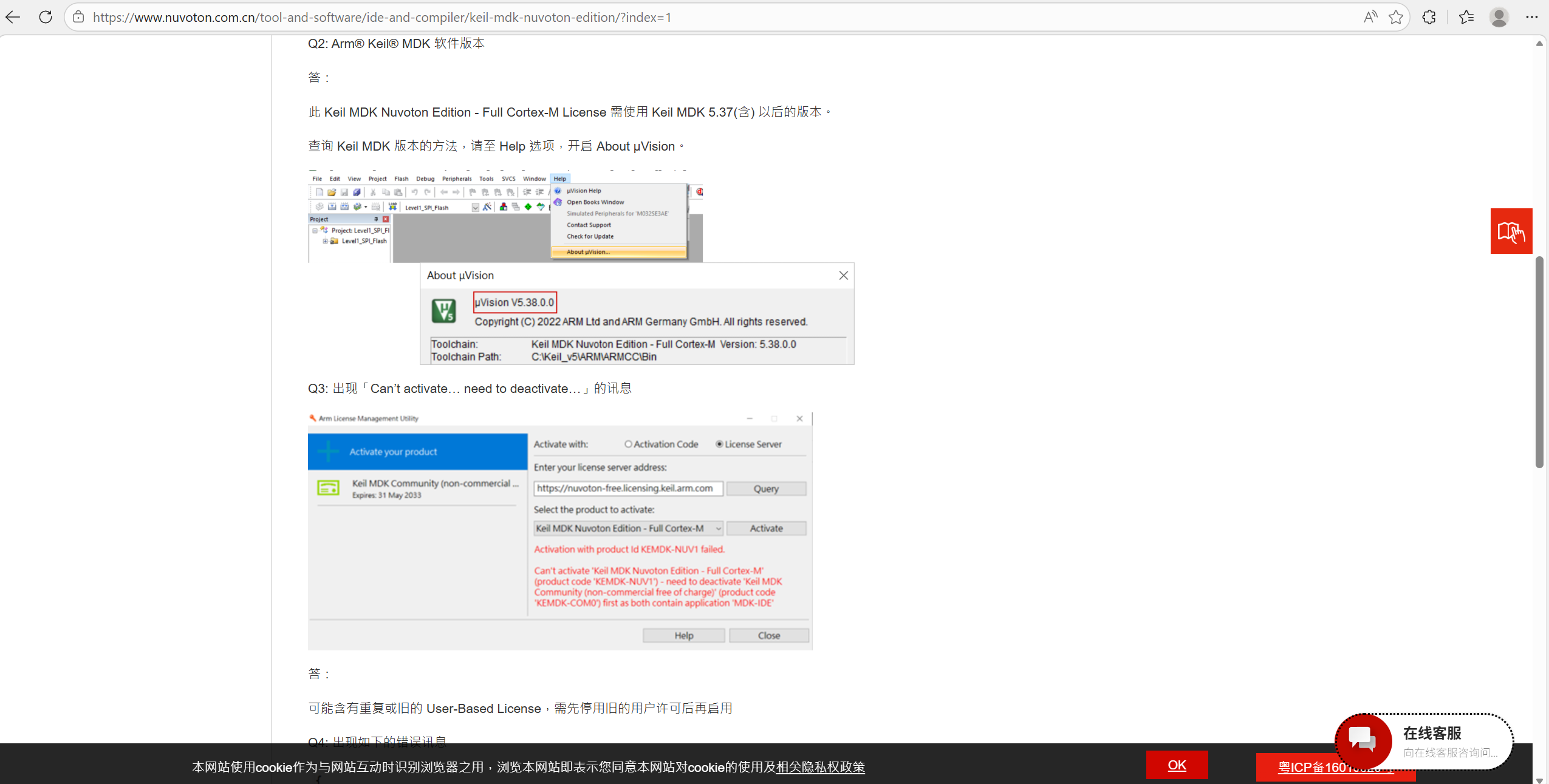
Task: Open the Read aloud icon in address bar
Action: 1370,17
